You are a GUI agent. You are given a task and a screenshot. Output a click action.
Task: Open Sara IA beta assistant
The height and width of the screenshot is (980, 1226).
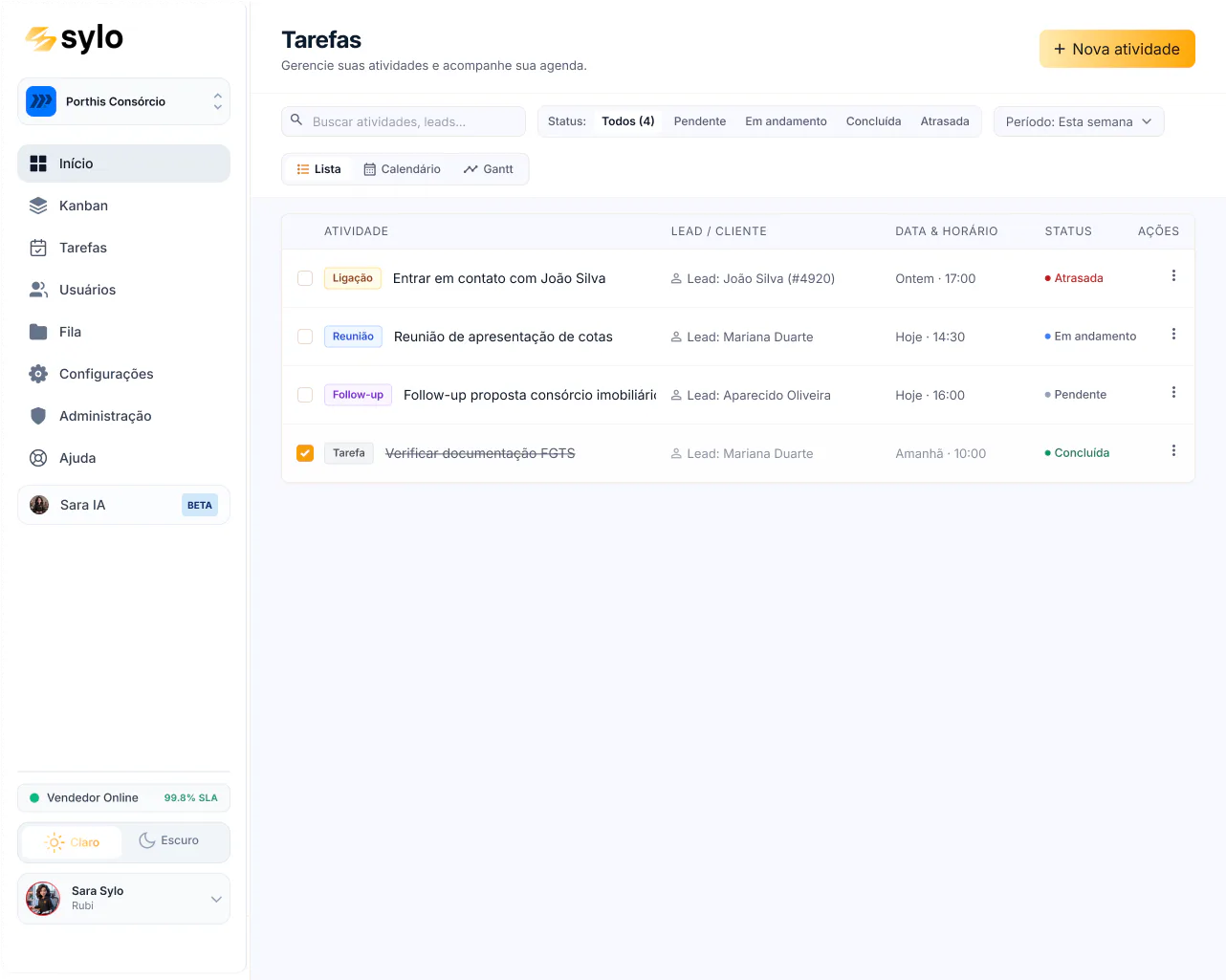123,505
